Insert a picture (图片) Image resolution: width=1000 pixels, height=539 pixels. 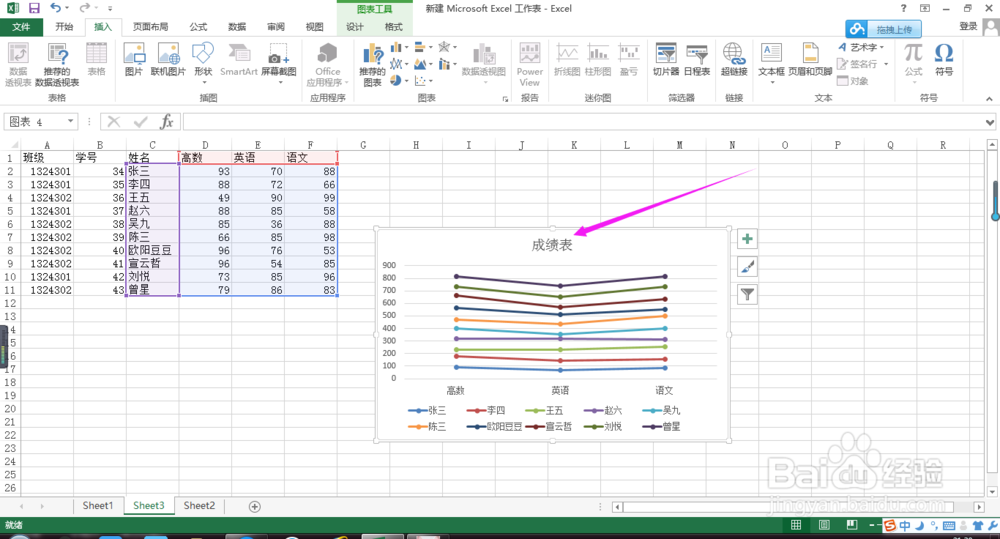click(134, 60)
